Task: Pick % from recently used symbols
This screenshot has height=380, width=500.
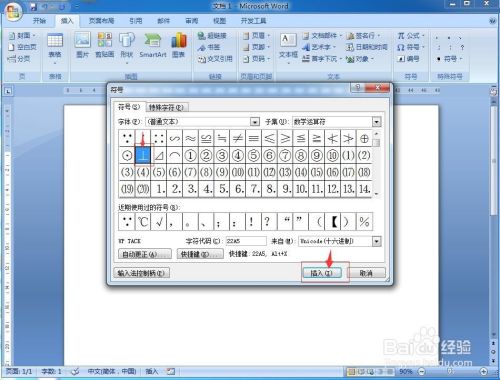Action: (x=364, y=222)
